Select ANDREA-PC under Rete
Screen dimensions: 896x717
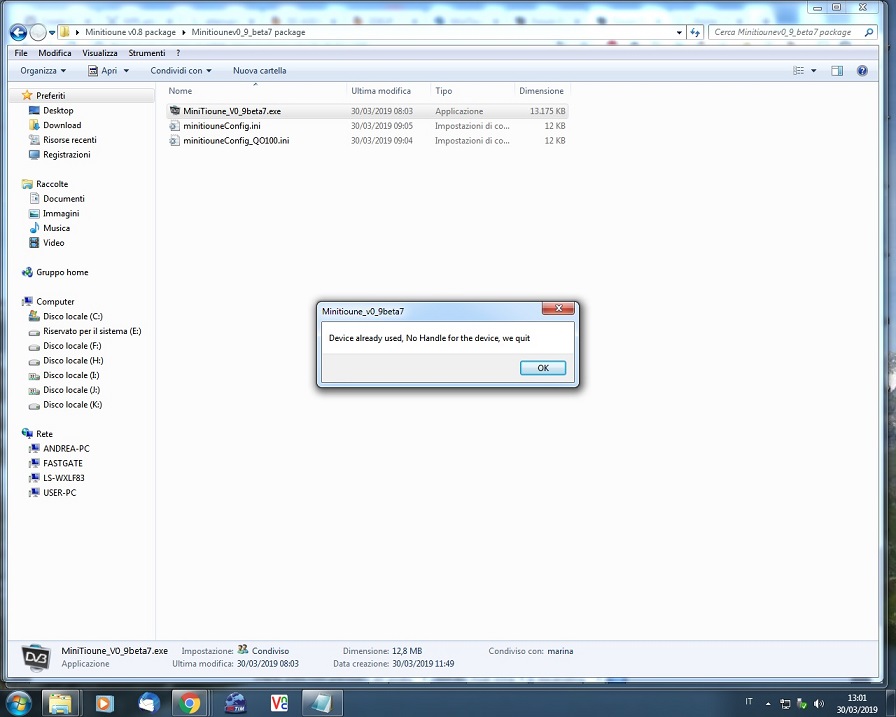pos(66,449)
